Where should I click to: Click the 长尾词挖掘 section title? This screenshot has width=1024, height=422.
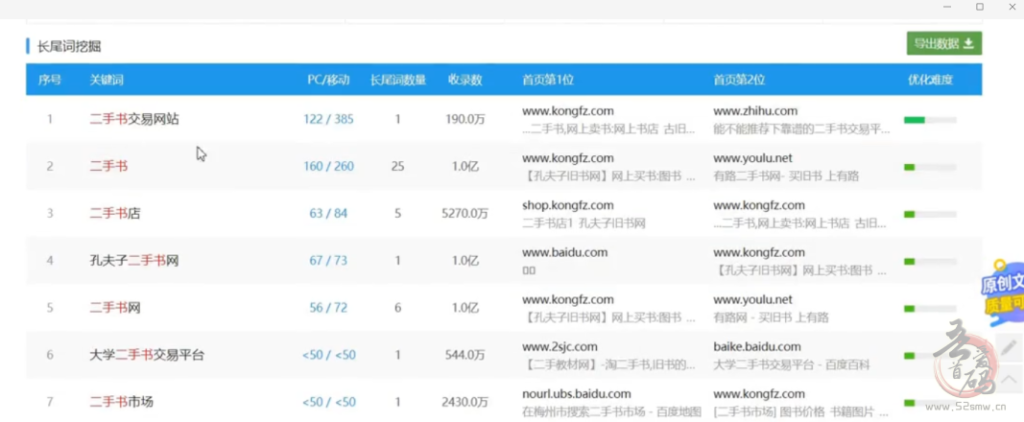pos(69,46)
